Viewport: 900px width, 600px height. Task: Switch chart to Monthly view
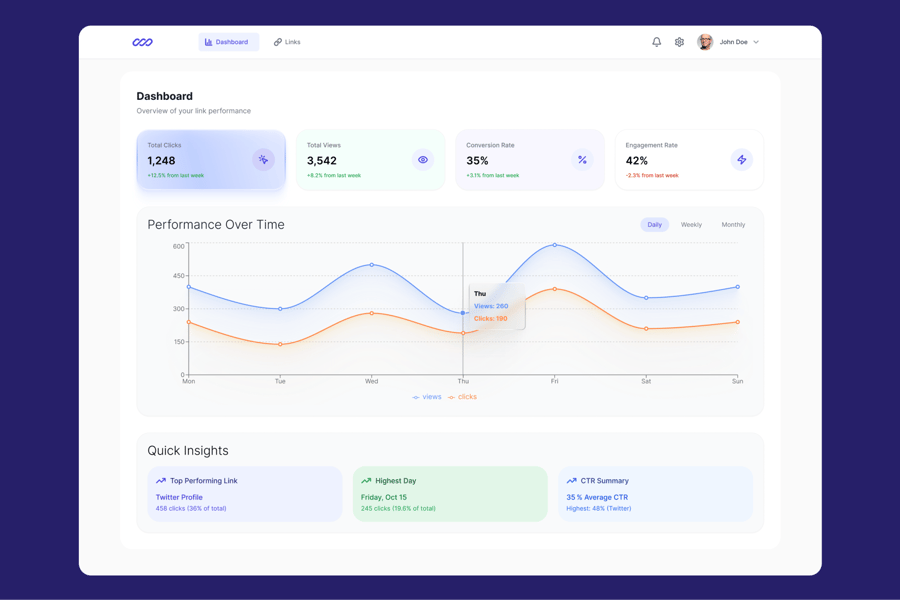[x=733, y=225]
